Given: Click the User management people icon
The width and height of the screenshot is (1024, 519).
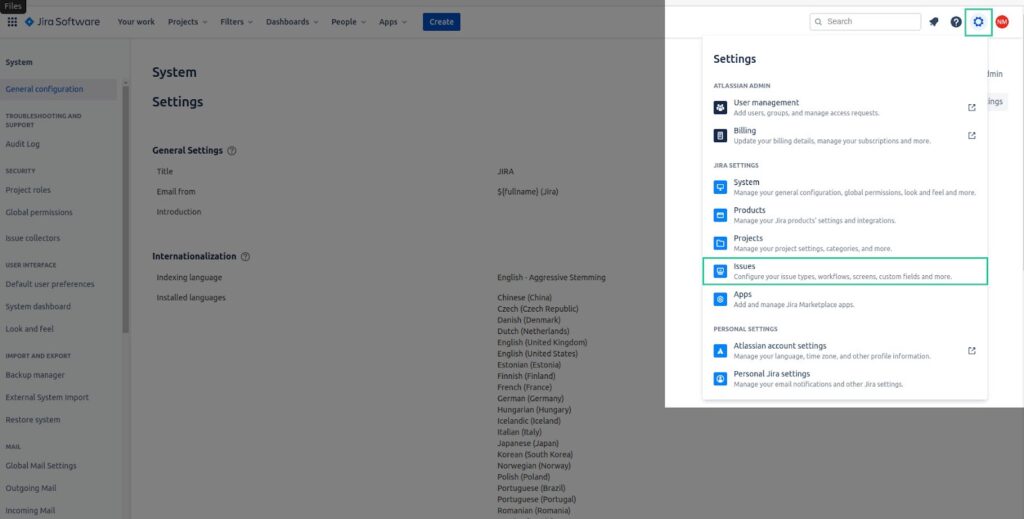Looking at the screenshot, I should (x=720, y=108).
